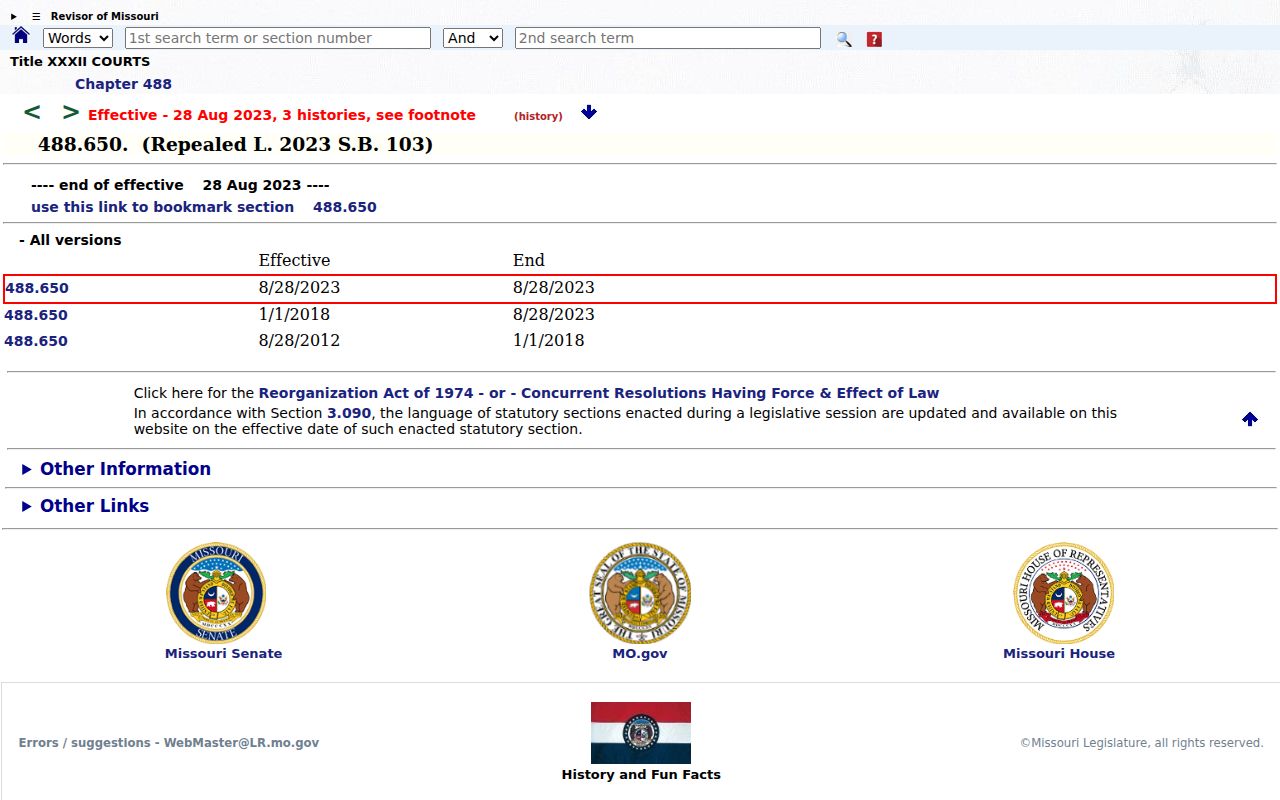Focus the 1st search term field
The width and height of the screenshot is (1280, 800).
click(278, 38)
